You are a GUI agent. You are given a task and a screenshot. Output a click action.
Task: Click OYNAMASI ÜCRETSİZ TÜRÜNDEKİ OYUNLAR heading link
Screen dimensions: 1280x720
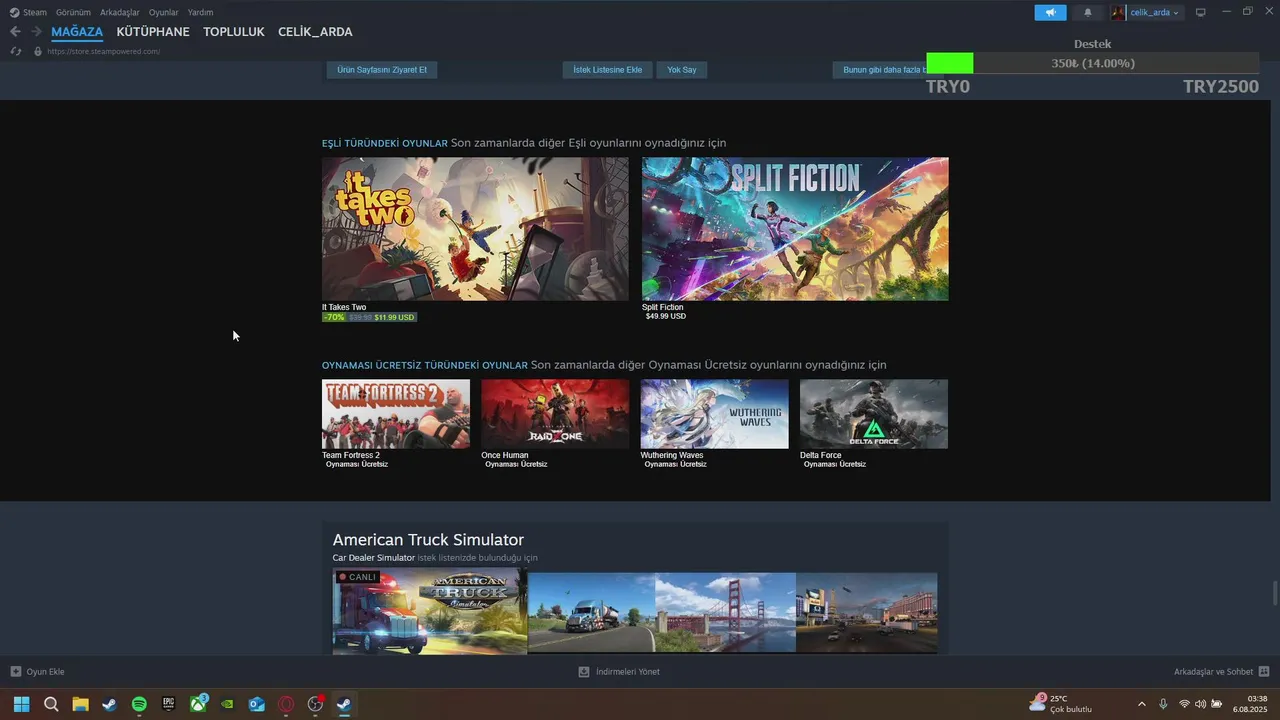click(x=425, y=366)
